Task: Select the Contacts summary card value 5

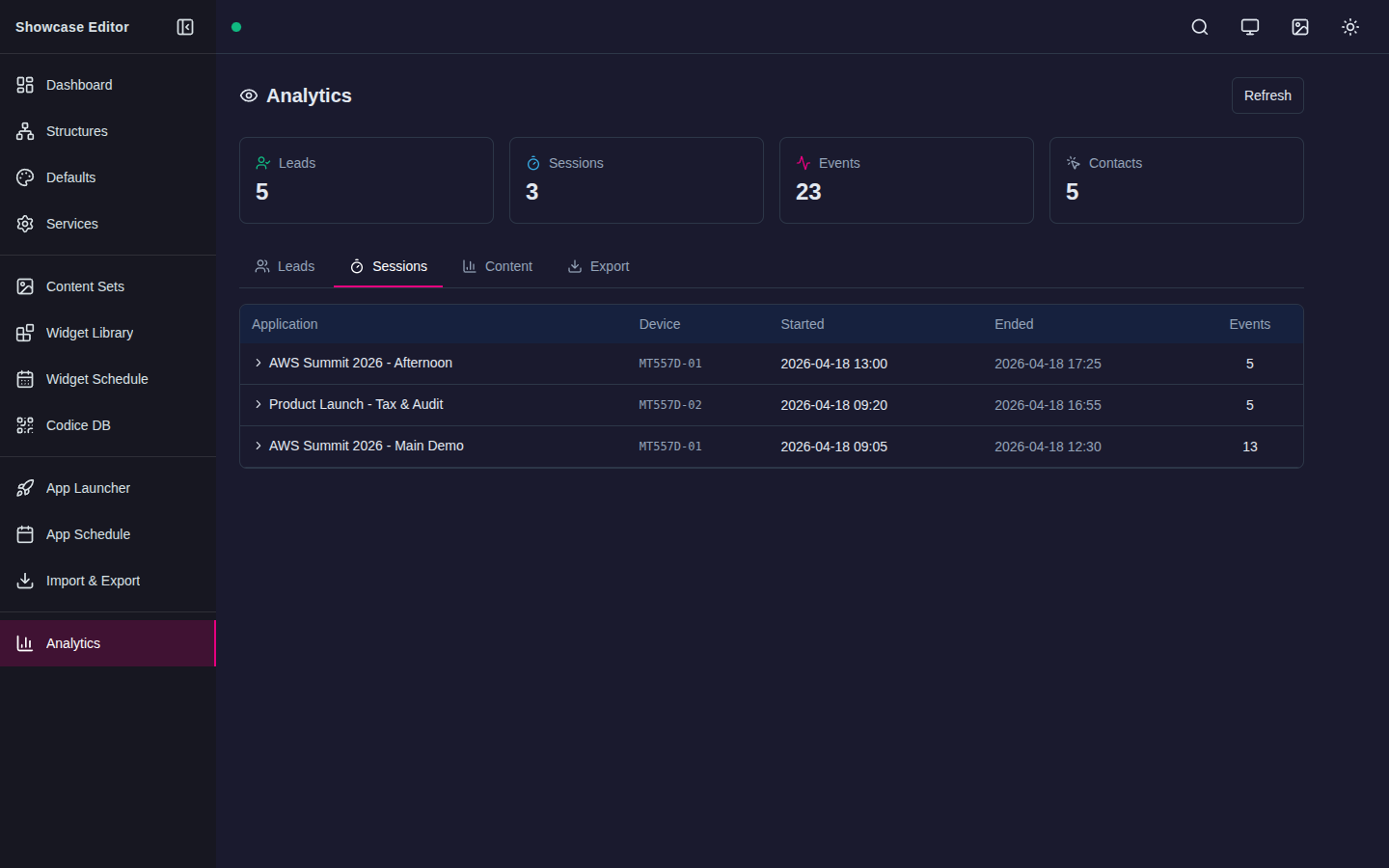Action: point(1073,192)
